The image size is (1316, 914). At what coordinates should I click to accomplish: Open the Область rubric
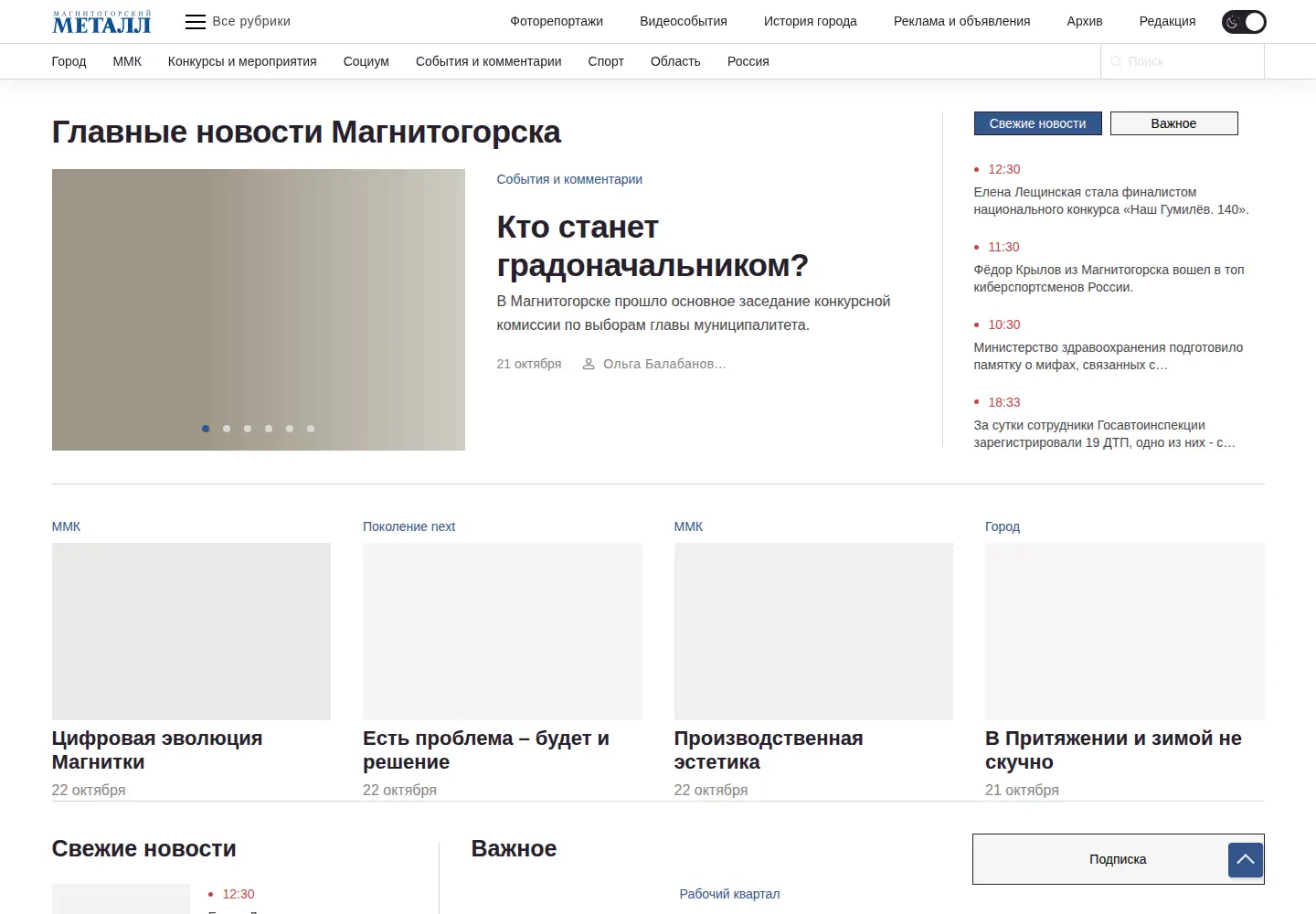(x=675, y=61)
